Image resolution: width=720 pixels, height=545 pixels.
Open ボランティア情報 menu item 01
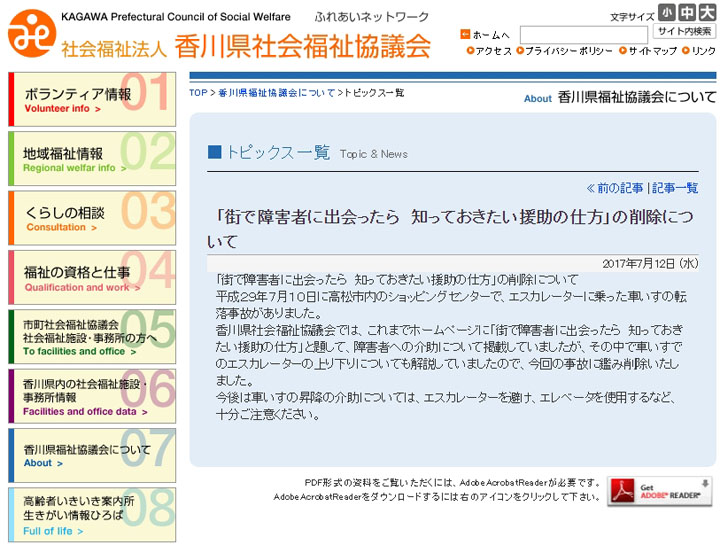(91, 100)
